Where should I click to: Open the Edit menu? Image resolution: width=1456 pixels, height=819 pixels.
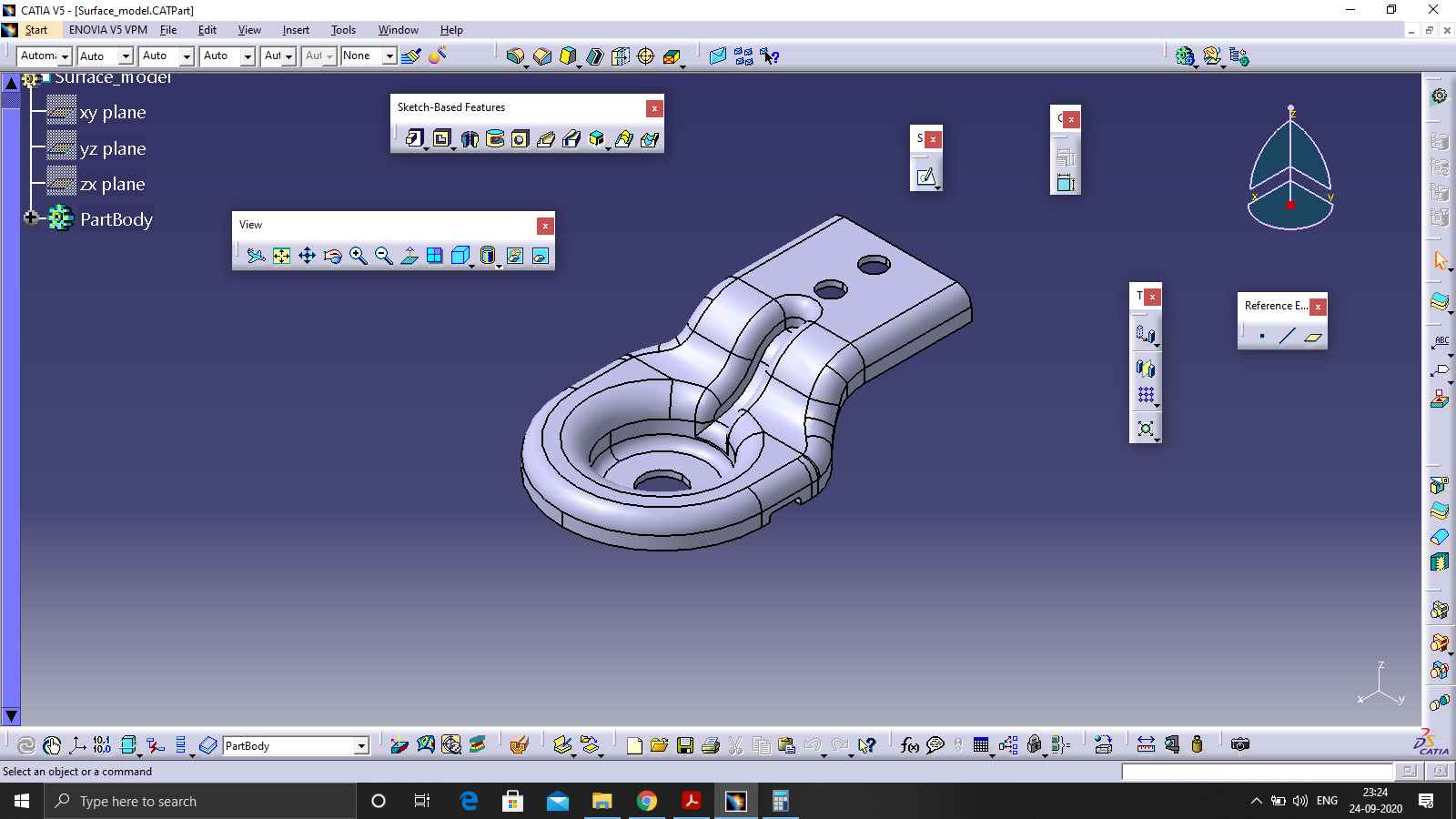[207, 30]
